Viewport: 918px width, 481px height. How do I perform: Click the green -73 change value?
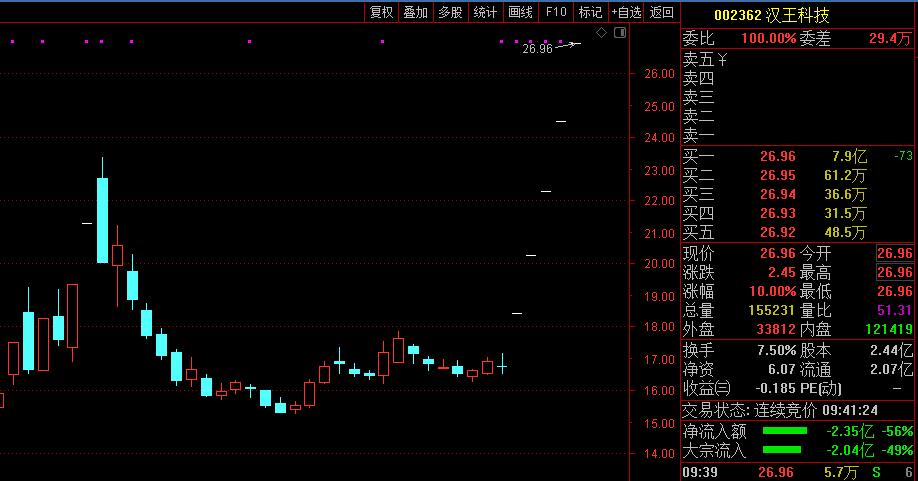pos(903,156)
